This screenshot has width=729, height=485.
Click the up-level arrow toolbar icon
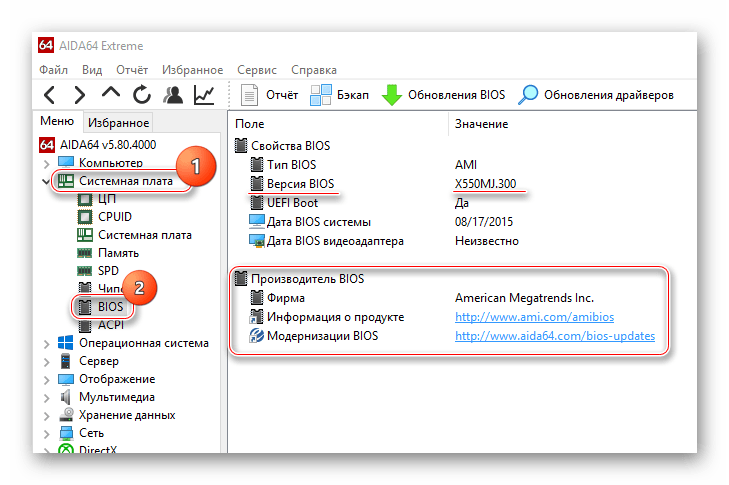click(111, 93)
